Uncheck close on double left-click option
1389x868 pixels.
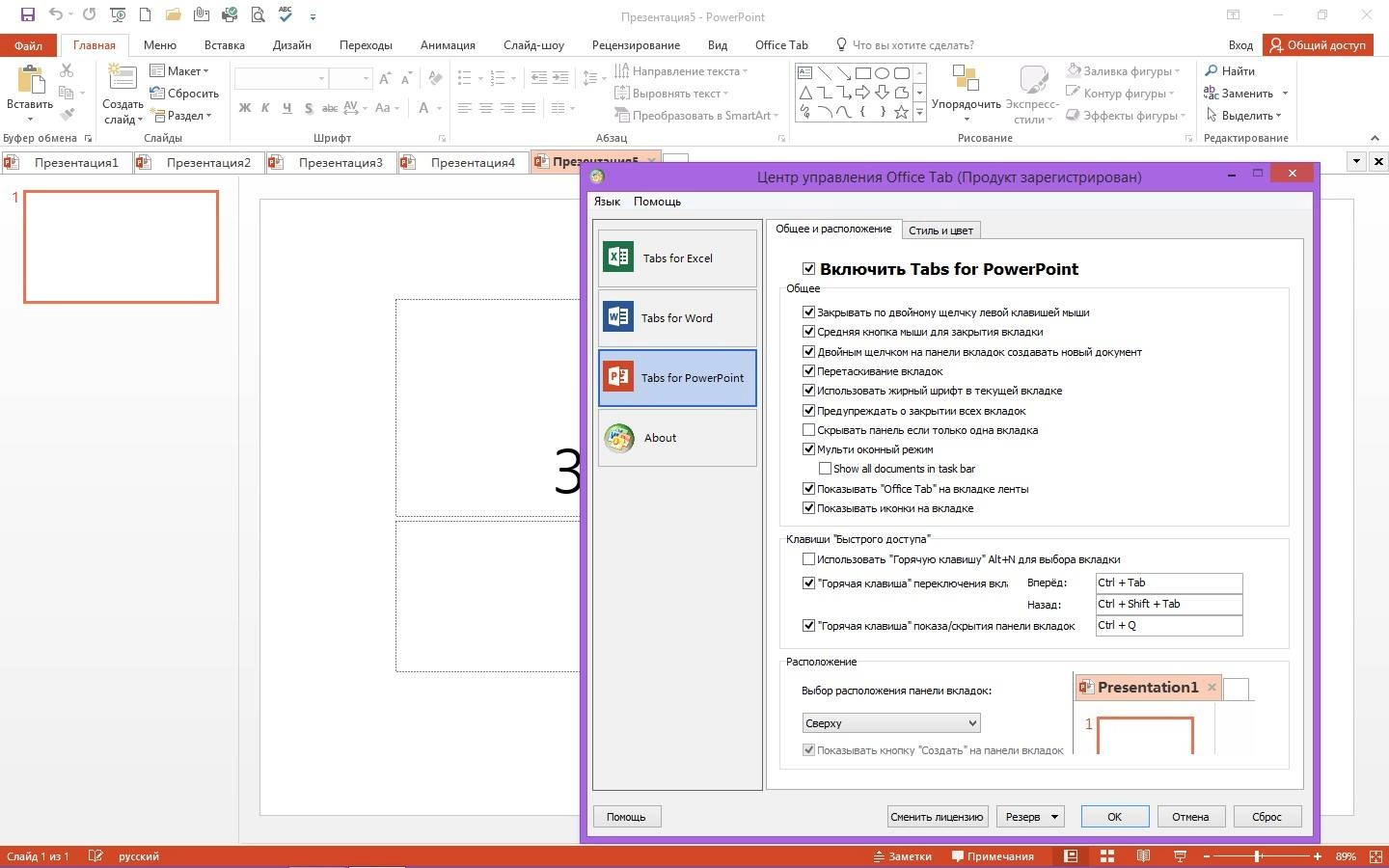(x=809, y=312)
